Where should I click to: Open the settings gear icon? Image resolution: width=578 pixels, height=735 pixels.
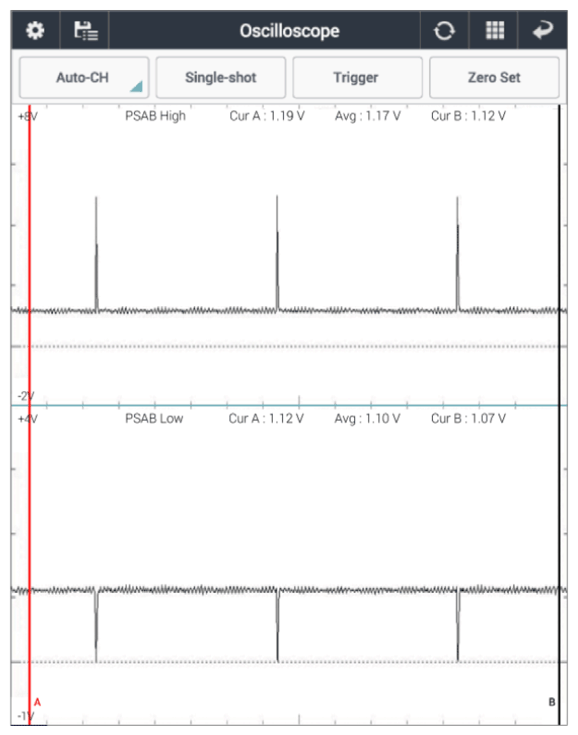35,31
